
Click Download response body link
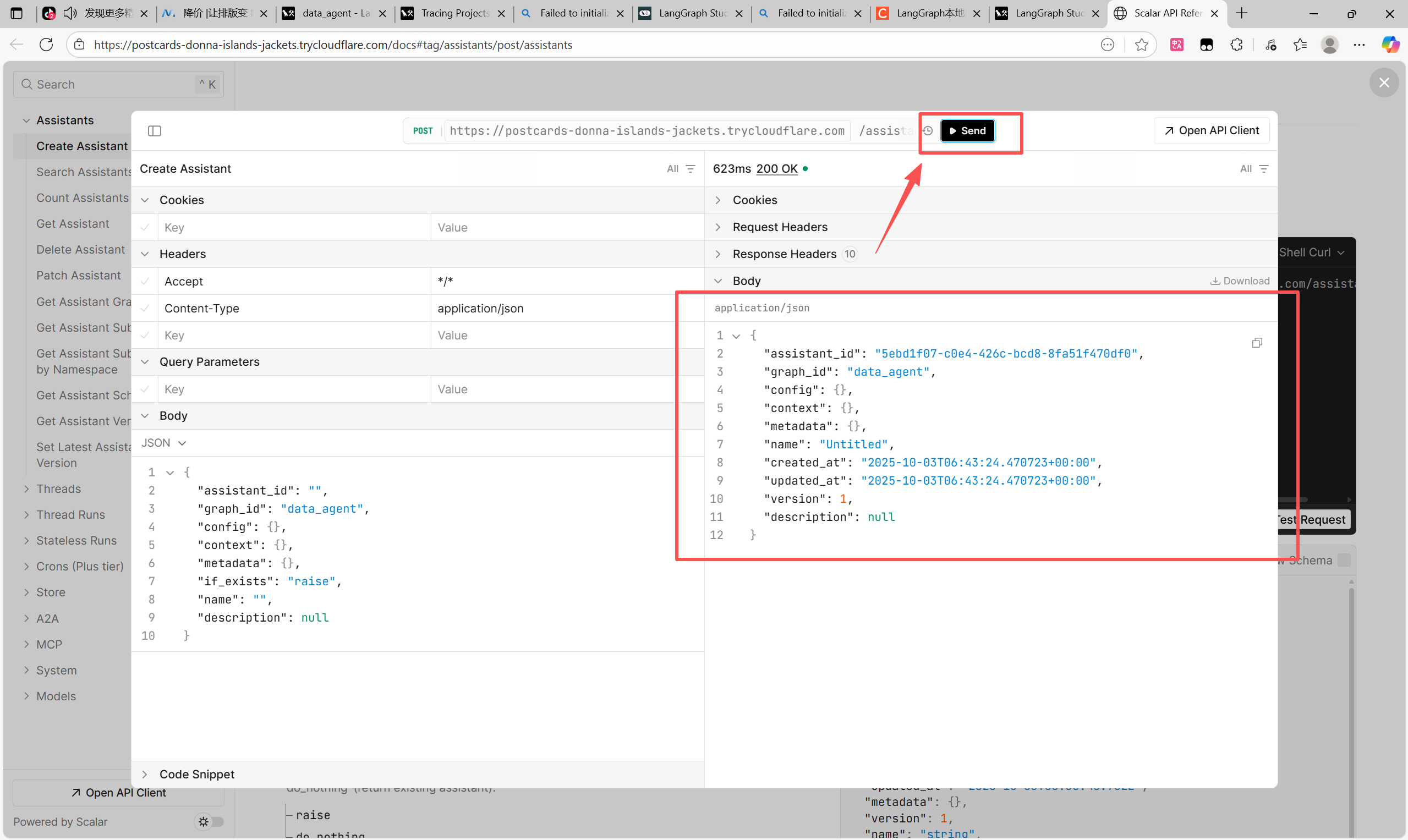(1240, 281)
